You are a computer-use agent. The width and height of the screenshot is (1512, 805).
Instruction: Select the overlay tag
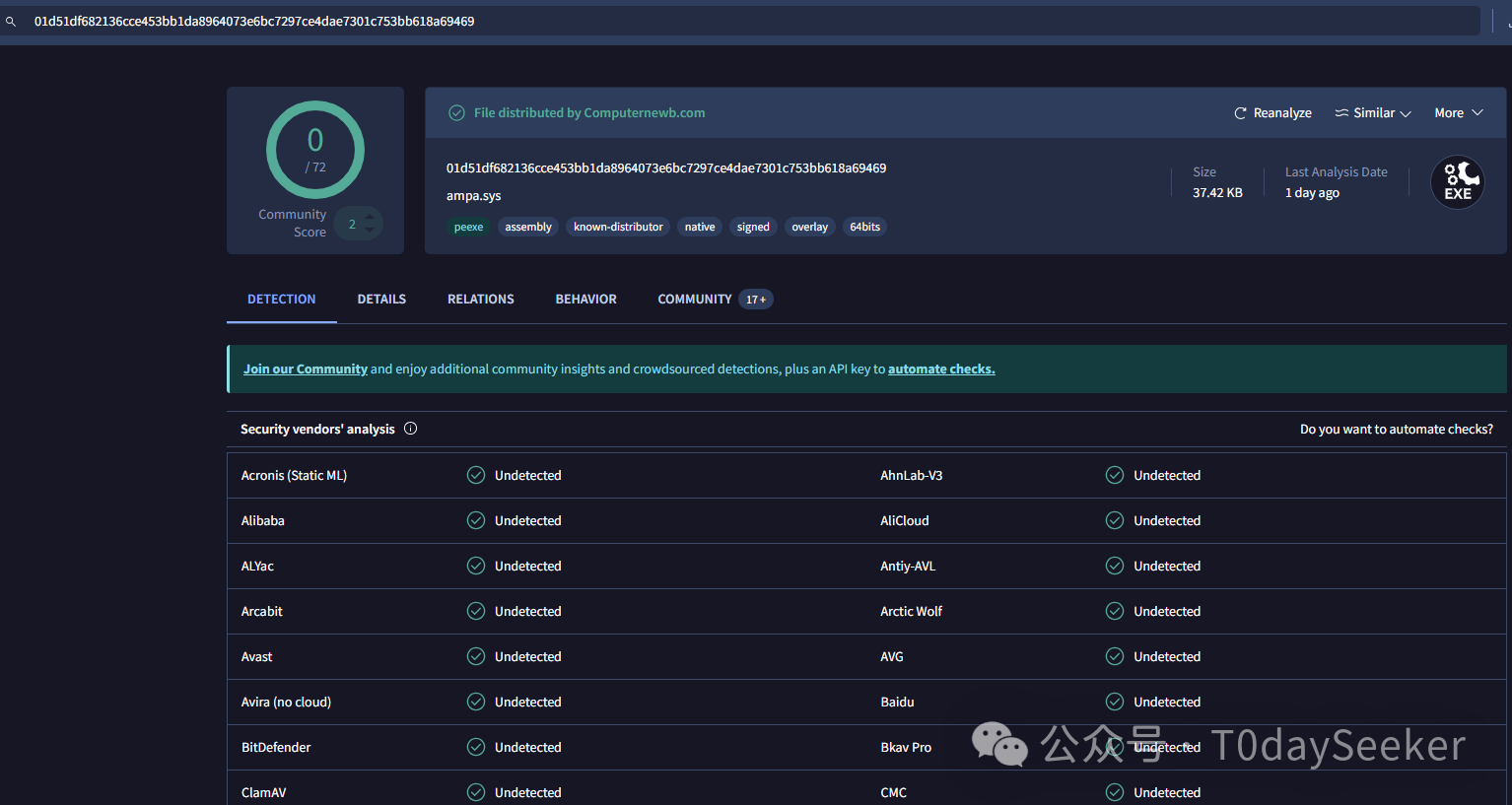(809, 227)
